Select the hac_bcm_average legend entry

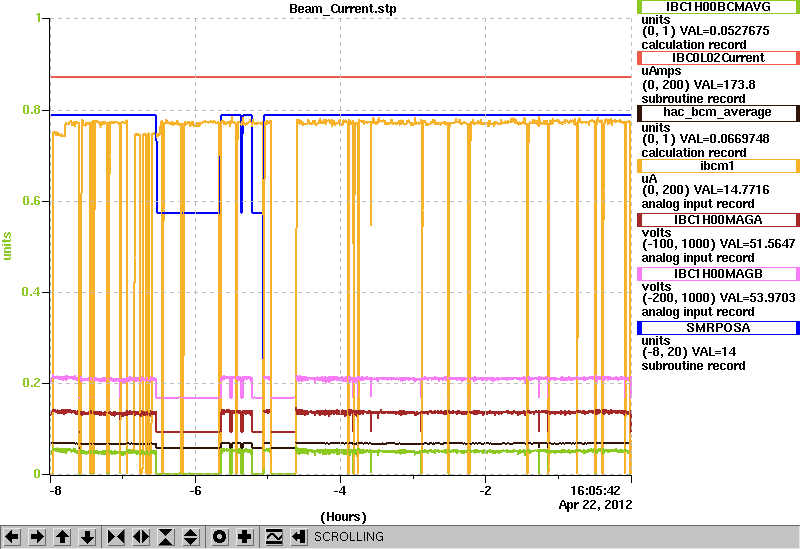[x=718, y=112]
